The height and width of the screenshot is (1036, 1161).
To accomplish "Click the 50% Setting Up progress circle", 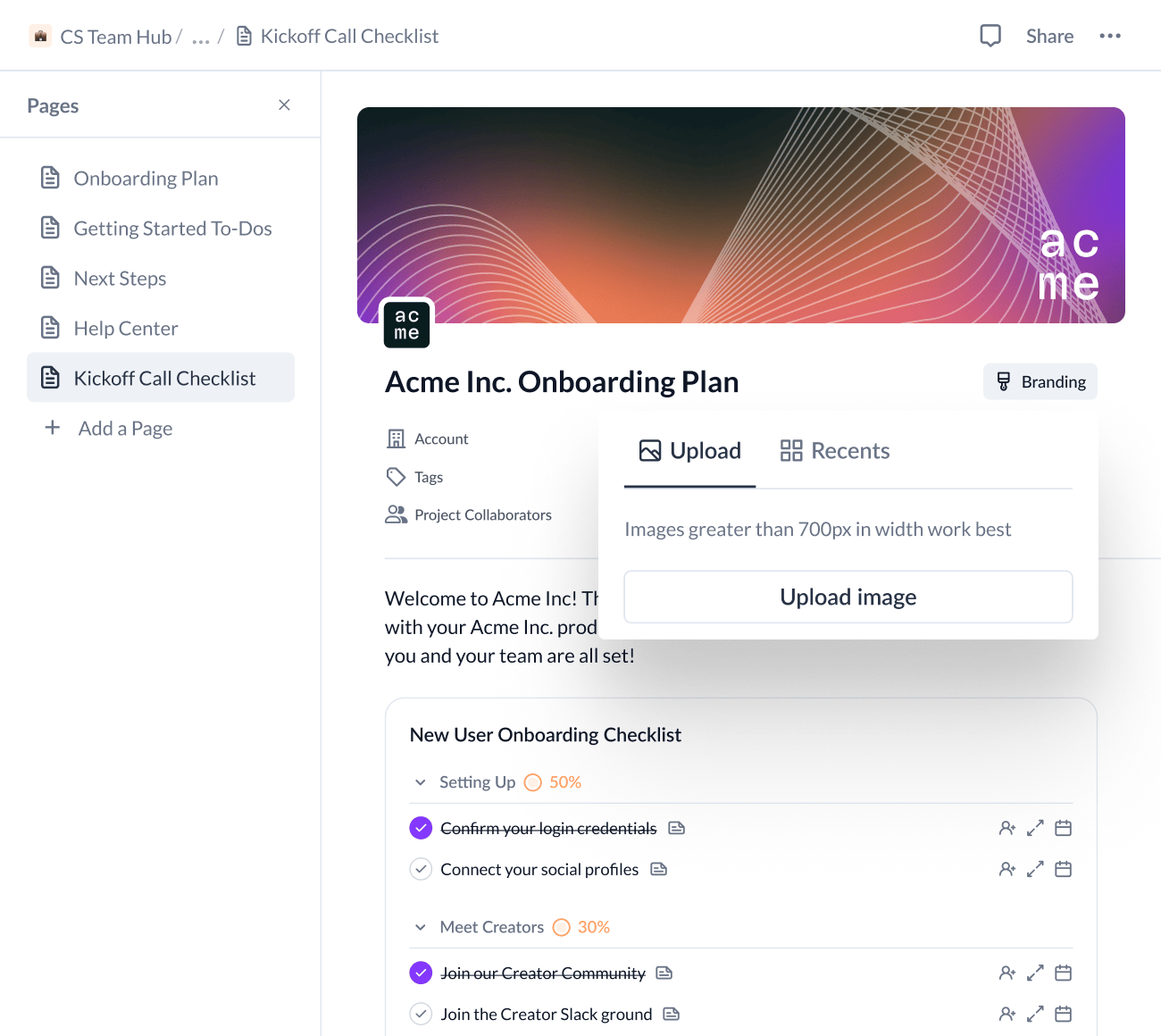I will tap(533, 781).
